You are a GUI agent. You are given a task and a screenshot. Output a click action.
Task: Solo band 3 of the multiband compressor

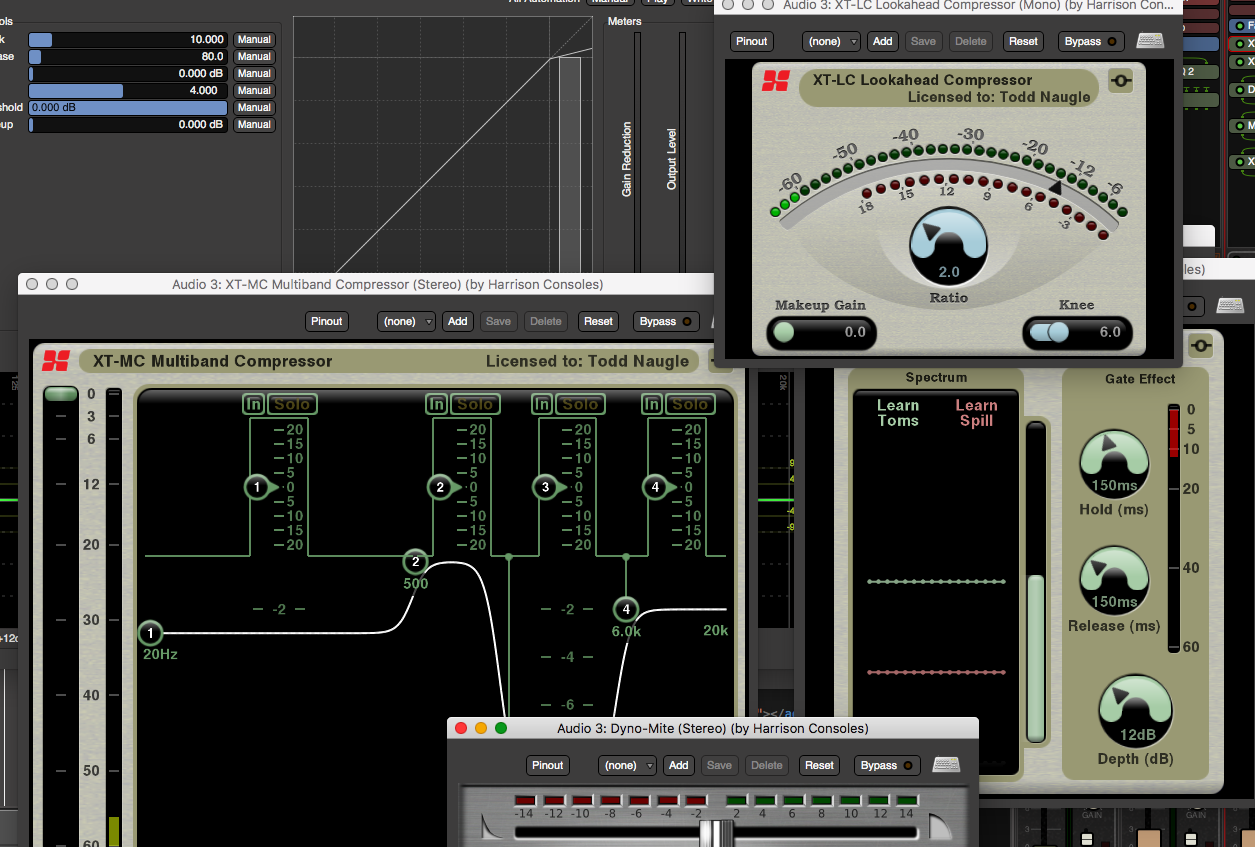pyautogui.click(x=580, y=404)
